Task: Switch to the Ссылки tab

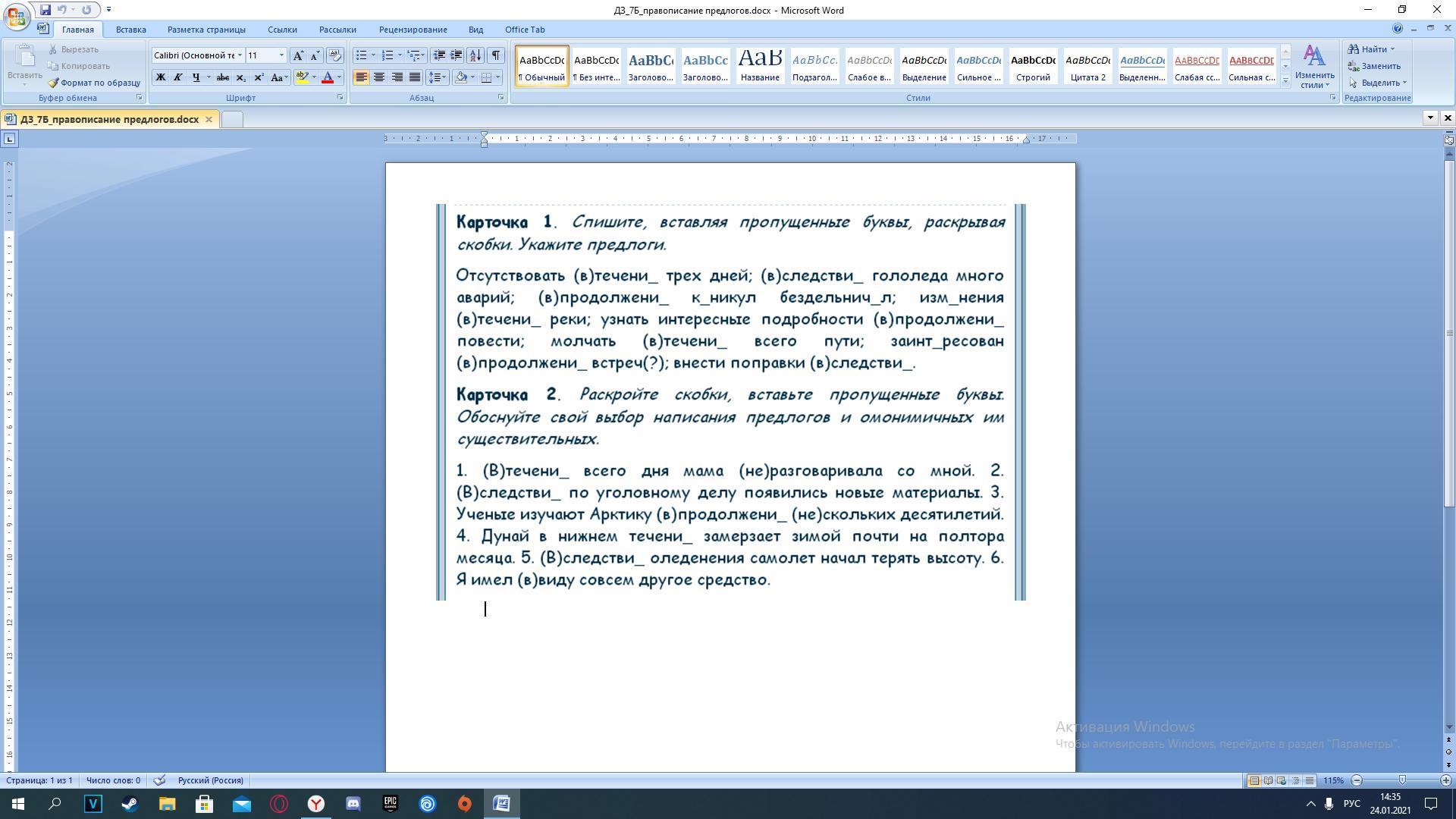Action: coord(282,30)
